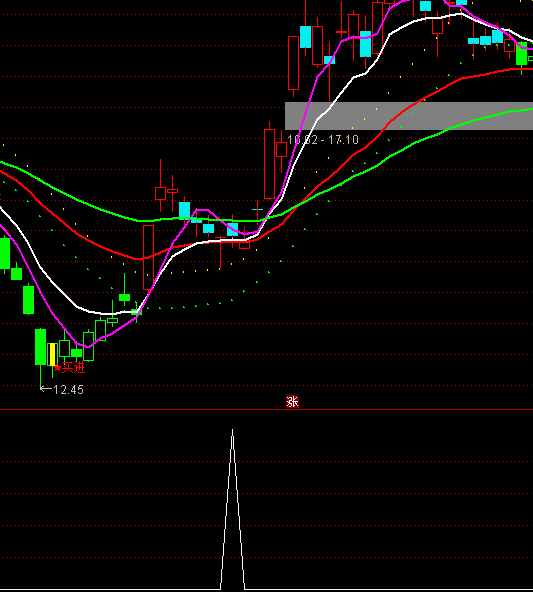The width and height of the screenshot is (533, 592).
Task: Select the tall red hollow candle crossing the red line
Action: click(x=148, y=257)
